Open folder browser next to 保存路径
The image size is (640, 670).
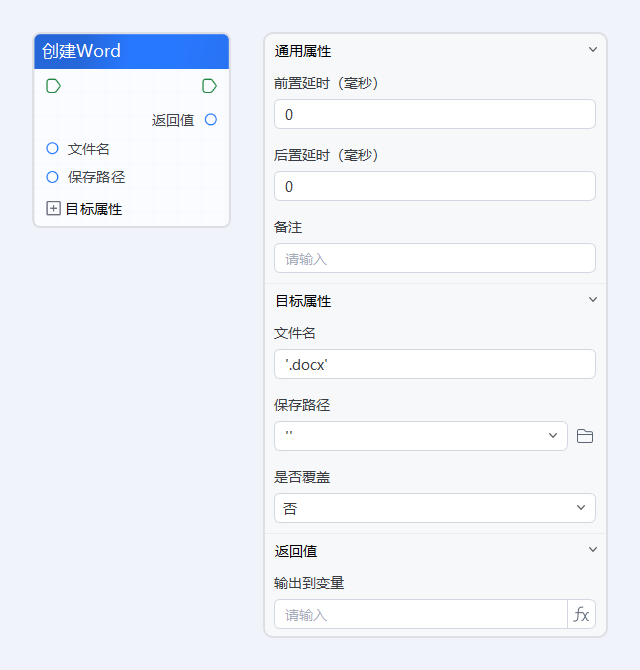coord(585,436)
